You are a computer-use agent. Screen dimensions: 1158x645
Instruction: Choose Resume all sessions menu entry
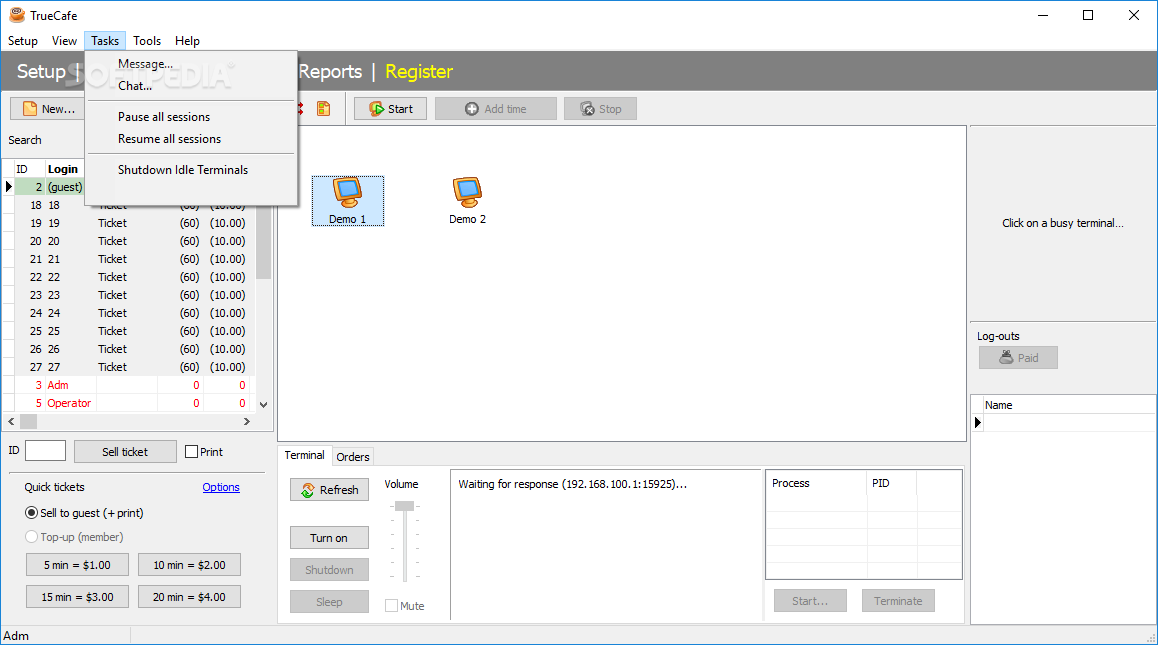click(x=191, y=139)
